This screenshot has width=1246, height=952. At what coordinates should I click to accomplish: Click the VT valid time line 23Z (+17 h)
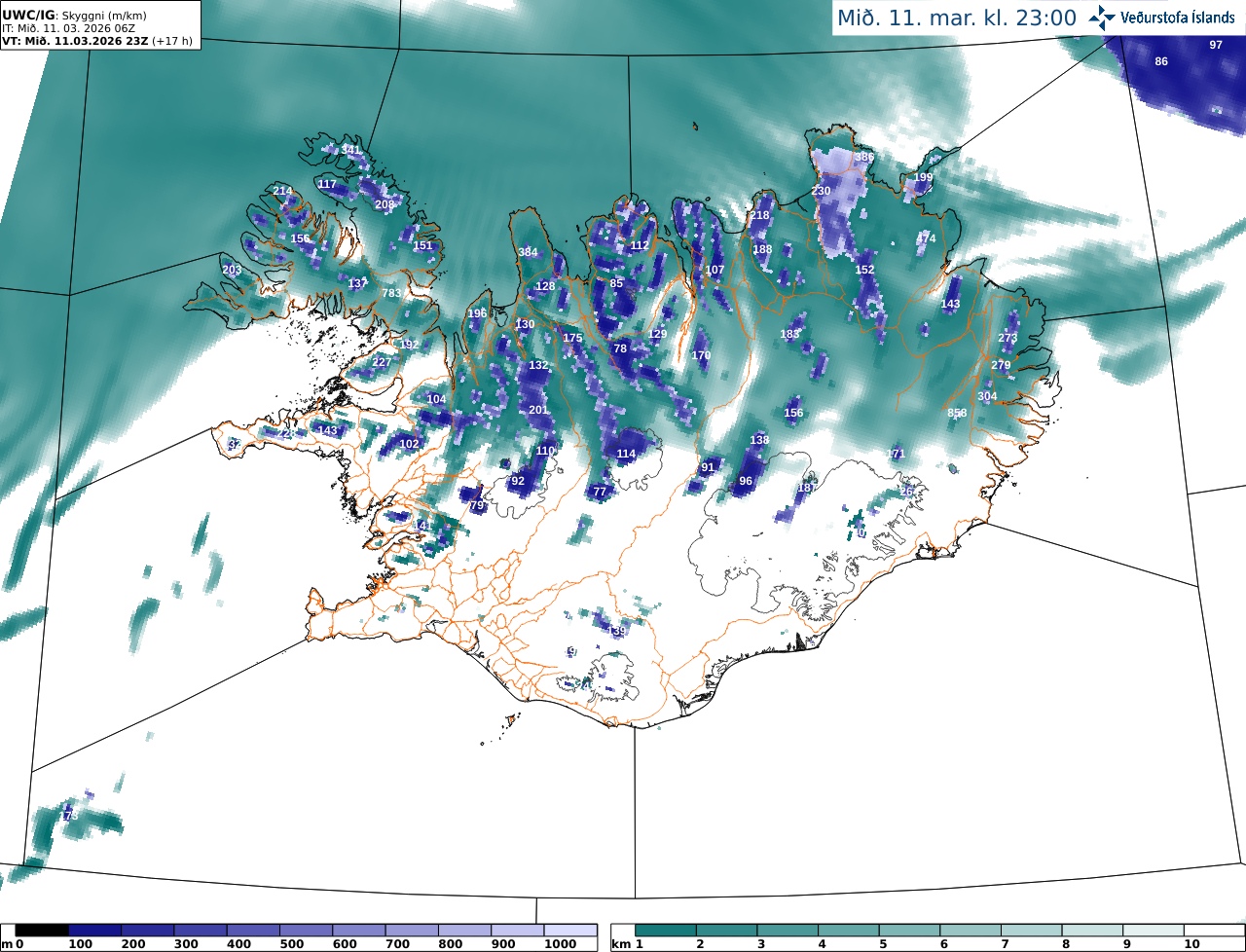[x=98, y=41]
